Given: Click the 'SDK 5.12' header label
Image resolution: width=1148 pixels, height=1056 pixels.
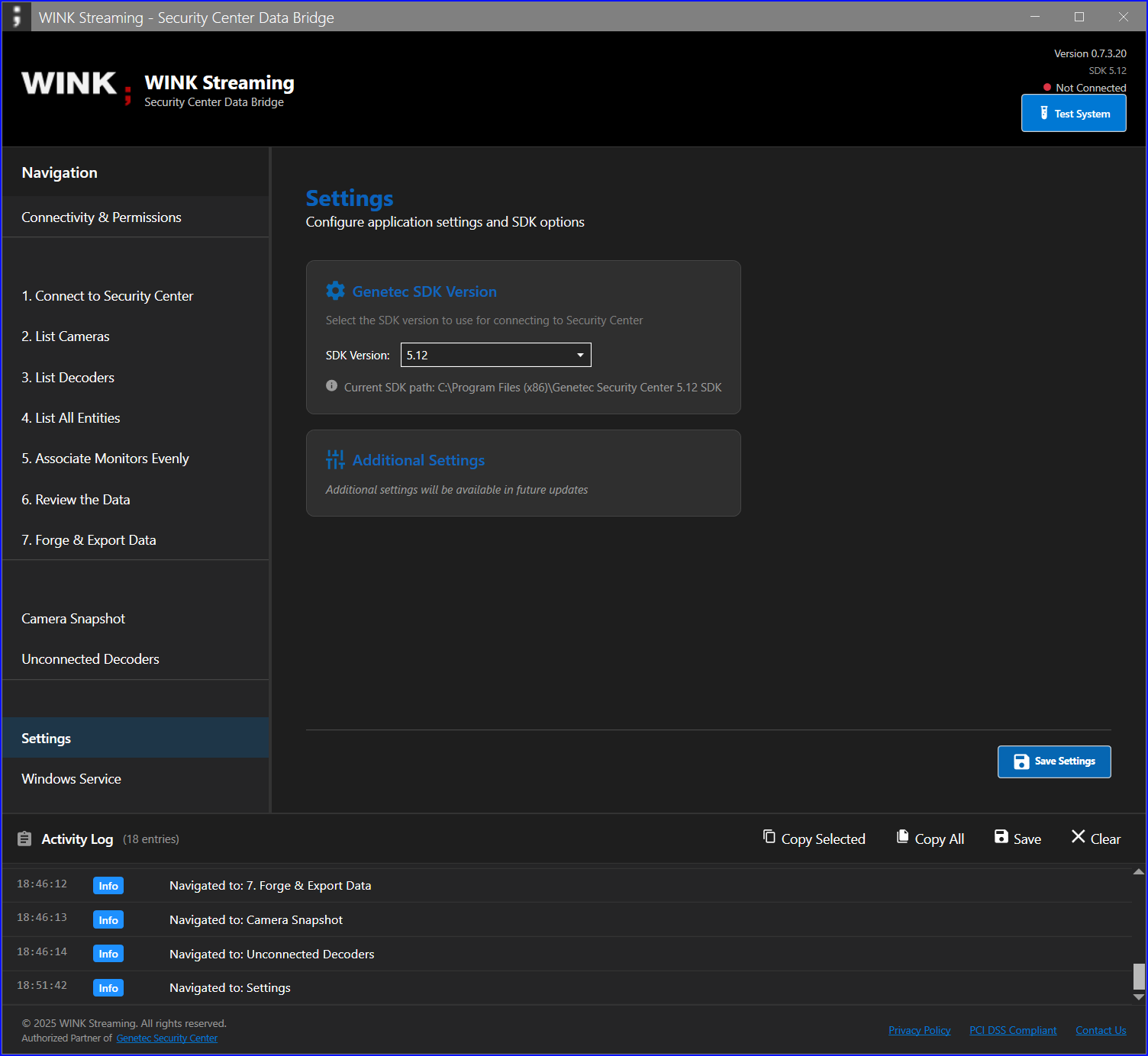Looking at the screenshot, I should [x=1108, y=70].
